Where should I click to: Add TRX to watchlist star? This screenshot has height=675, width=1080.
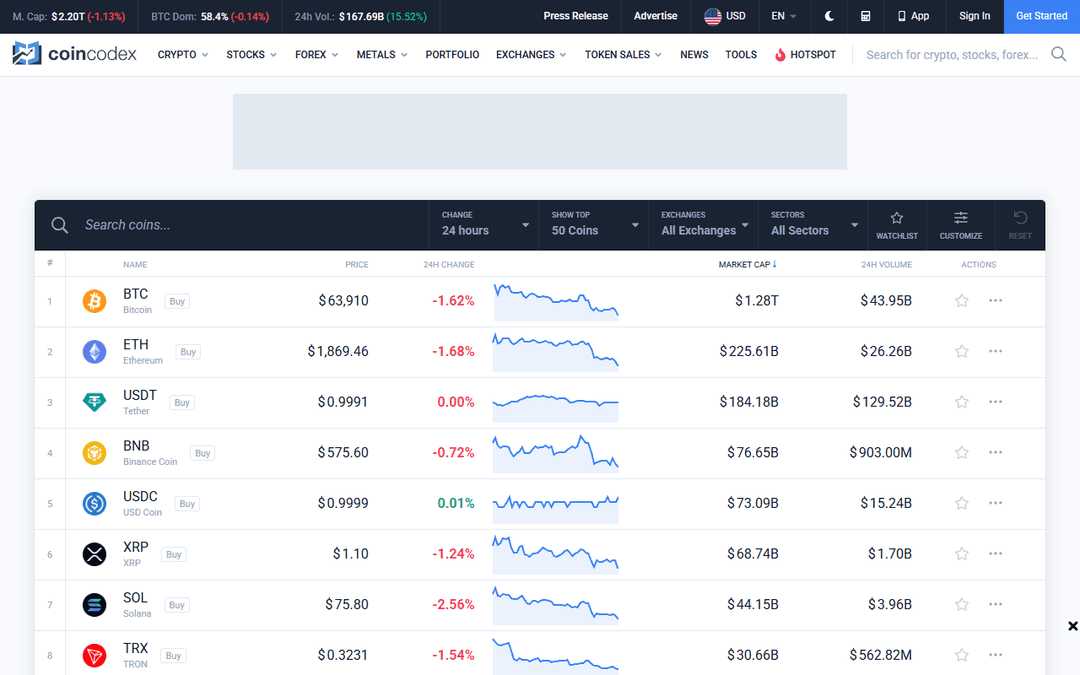click(962, 655)
